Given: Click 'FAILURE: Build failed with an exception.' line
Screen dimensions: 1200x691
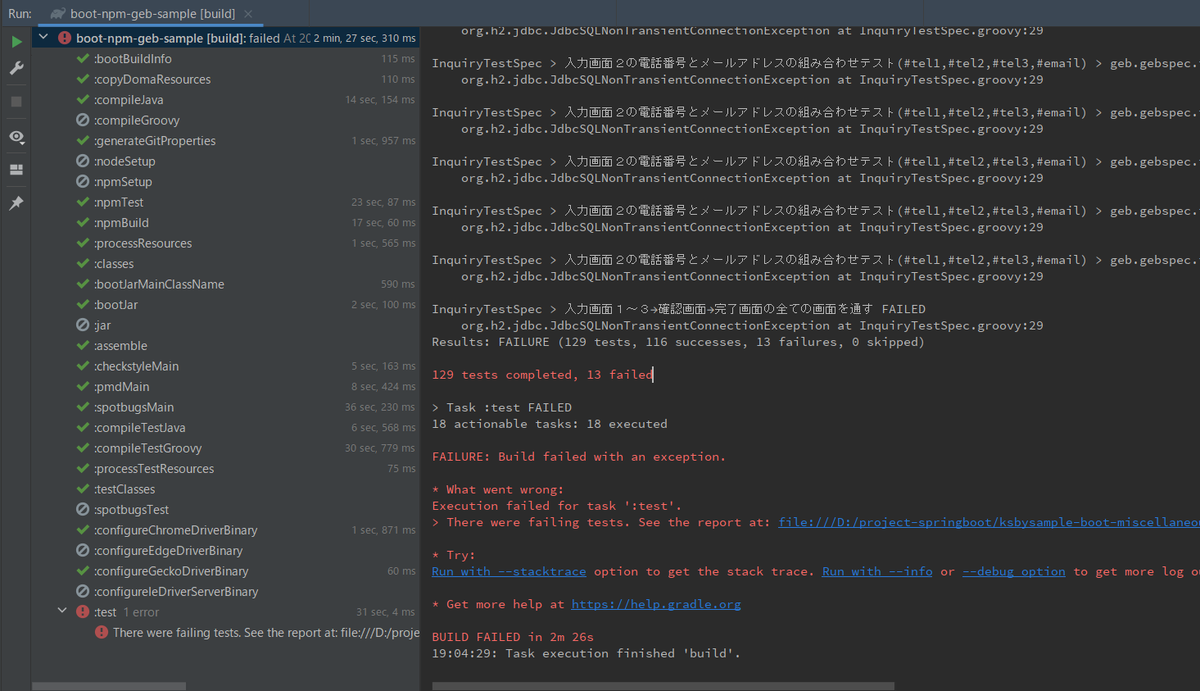Looking at the screenshot, I should pyautogui.click(x=579, y=457).
